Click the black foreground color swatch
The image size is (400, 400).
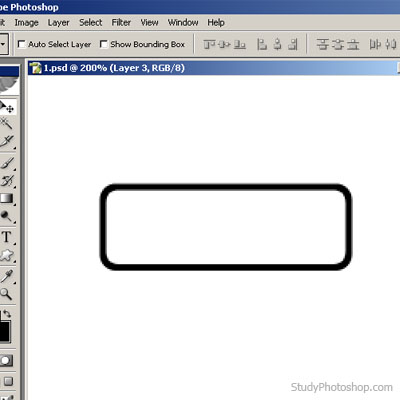tap(5, 331)
